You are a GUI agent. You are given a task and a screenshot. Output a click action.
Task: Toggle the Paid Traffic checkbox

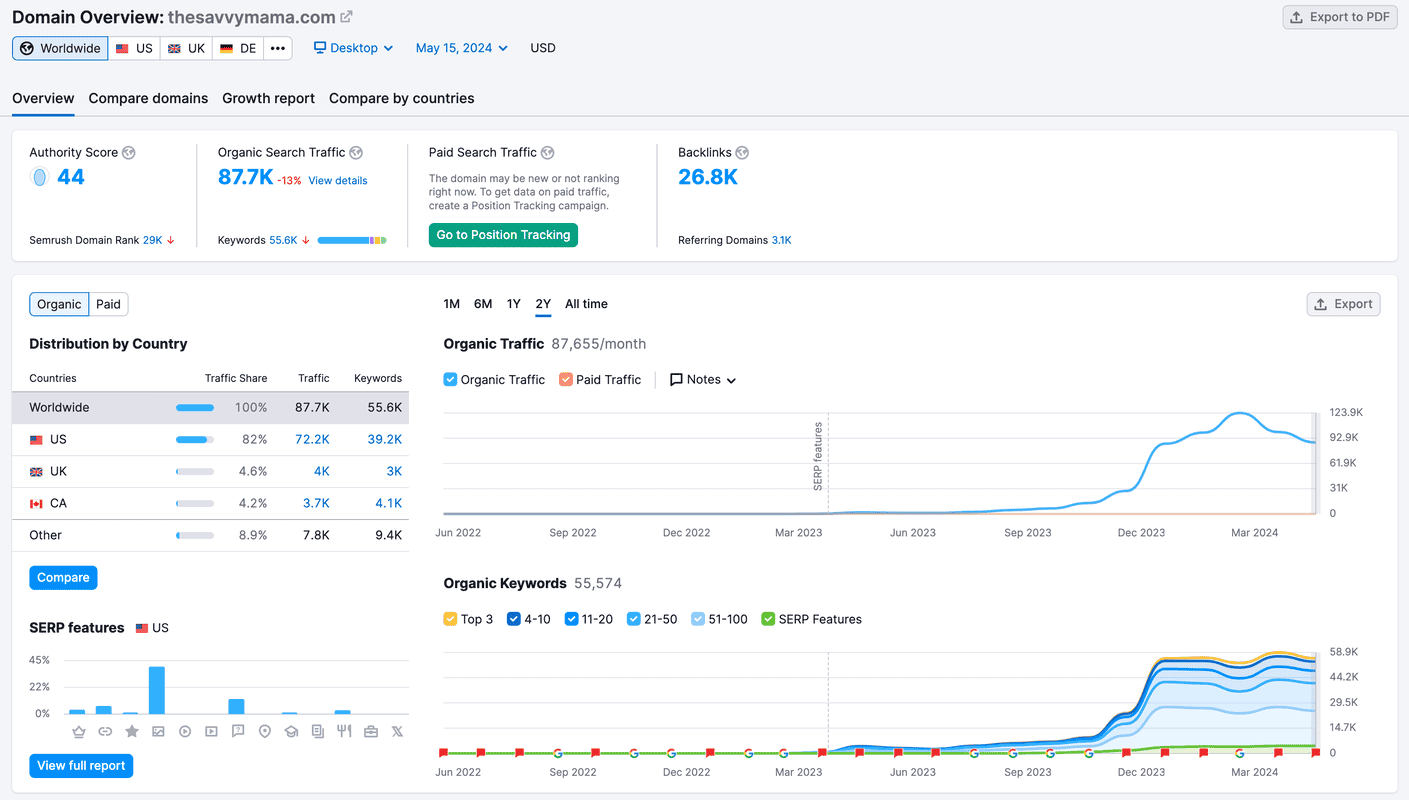pyautogui.click(x=566, y=379)
